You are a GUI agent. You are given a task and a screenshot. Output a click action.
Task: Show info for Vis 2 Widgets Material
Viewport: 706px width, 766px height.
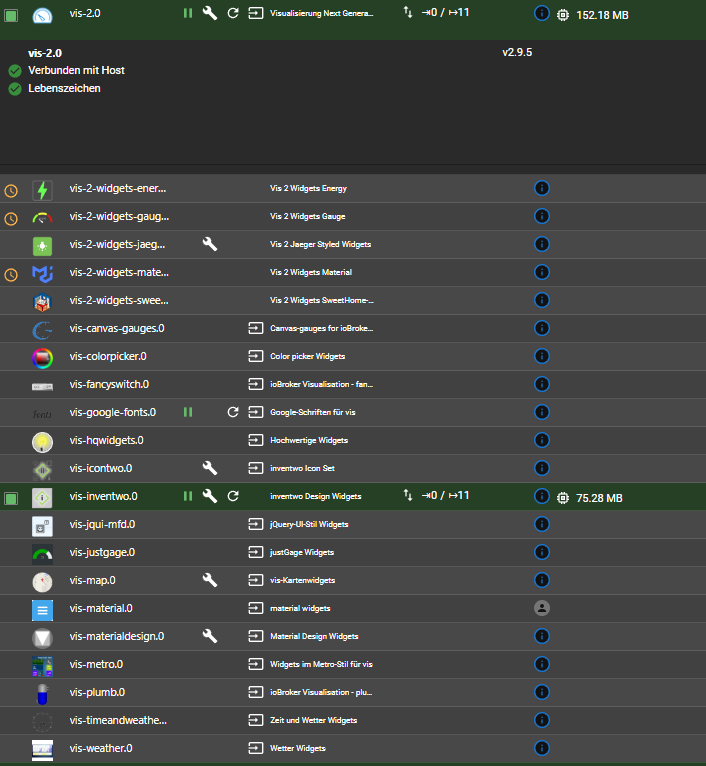pos(541,272)
